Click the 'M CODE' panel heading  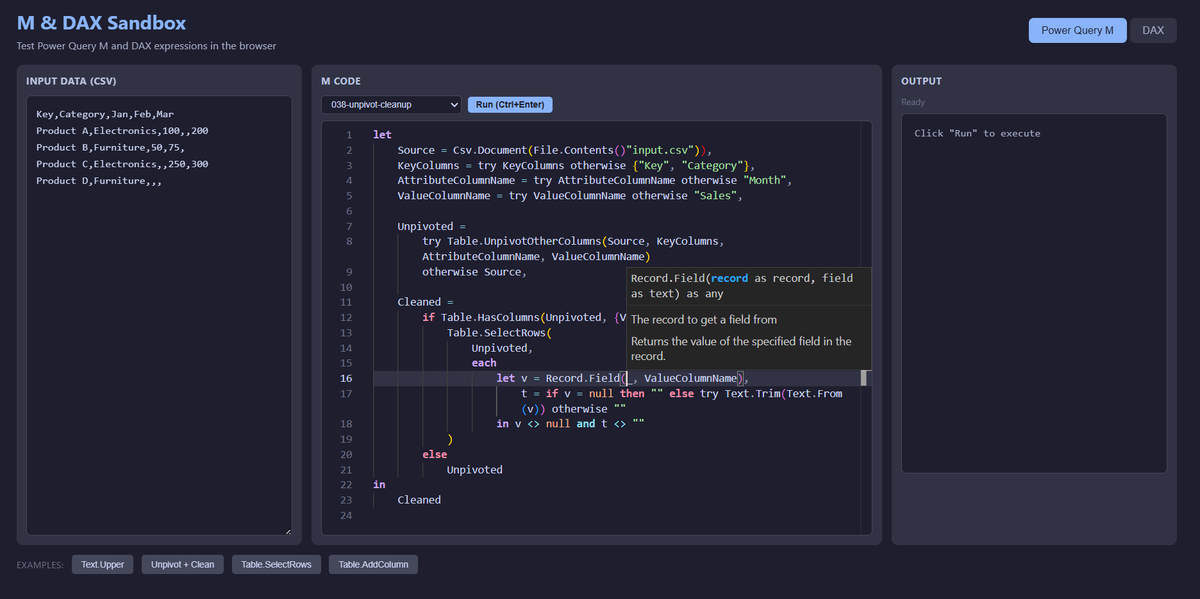point(341,81)
